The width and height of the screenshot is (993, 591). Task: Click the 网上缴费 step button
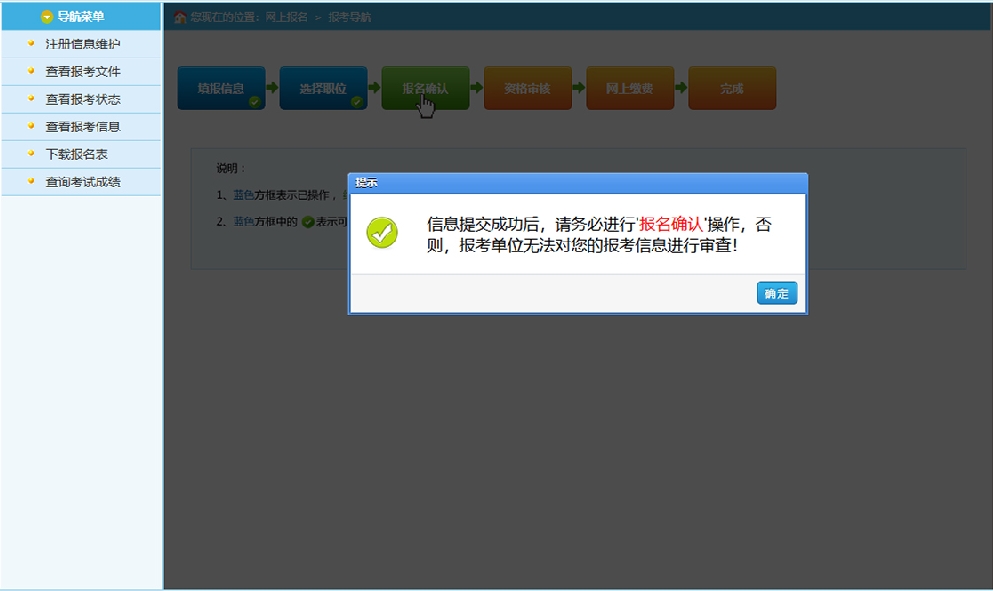point(629,88)
